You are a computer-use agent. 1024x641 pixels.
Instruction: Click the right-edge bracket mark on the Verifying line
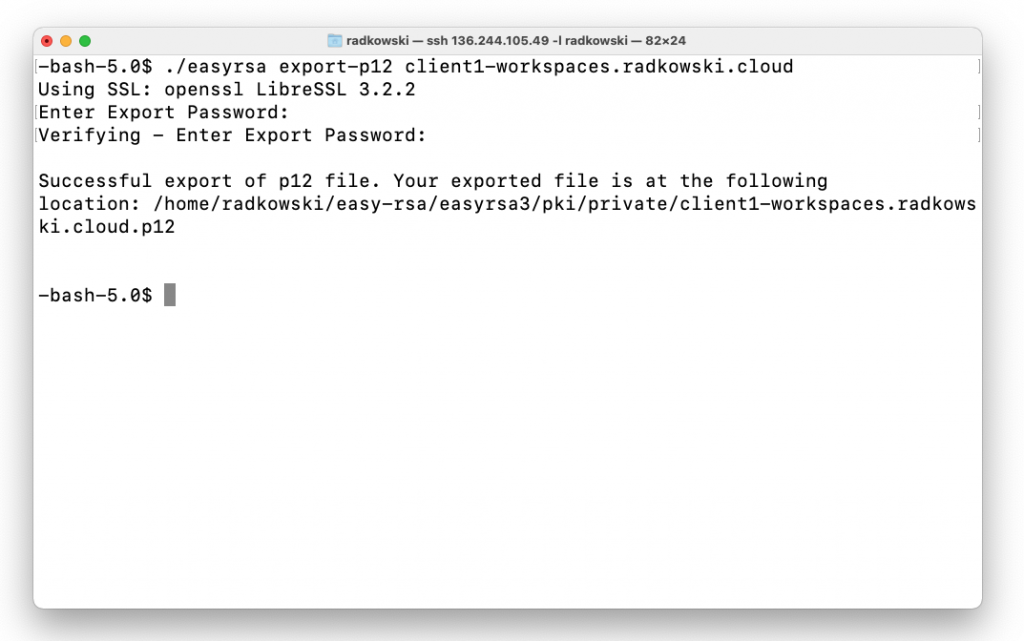pyautogui.click(x=979, y=135)
